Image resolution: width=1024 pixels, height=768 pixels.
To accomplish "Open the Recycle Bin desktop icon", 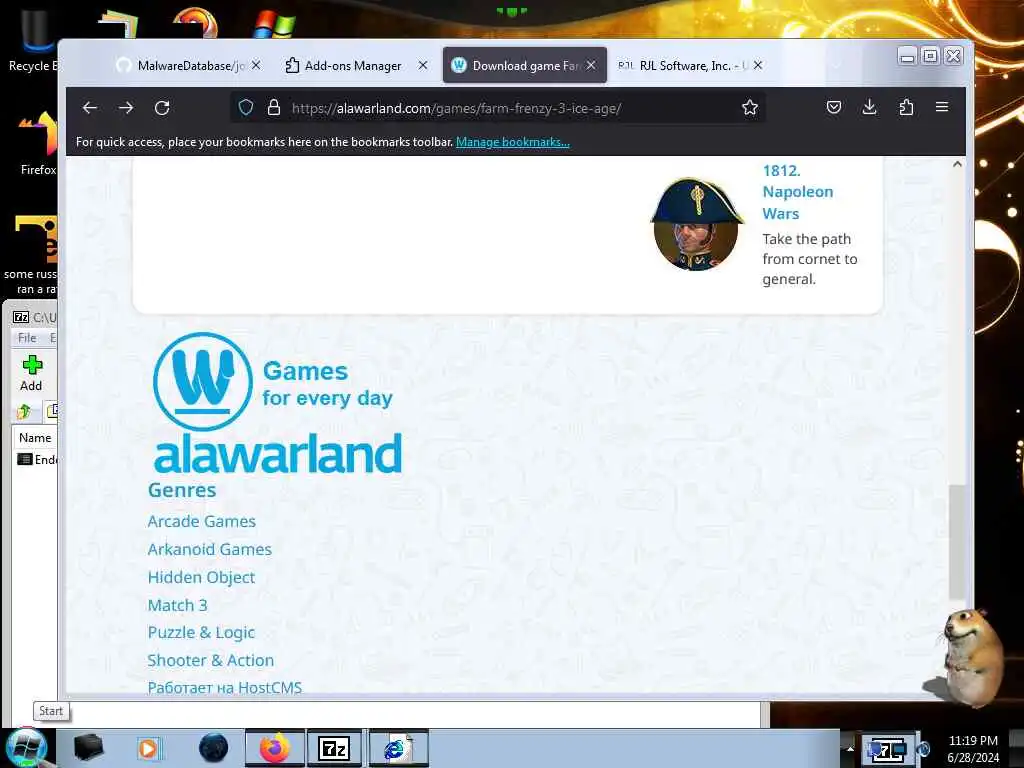I will 33,39.
